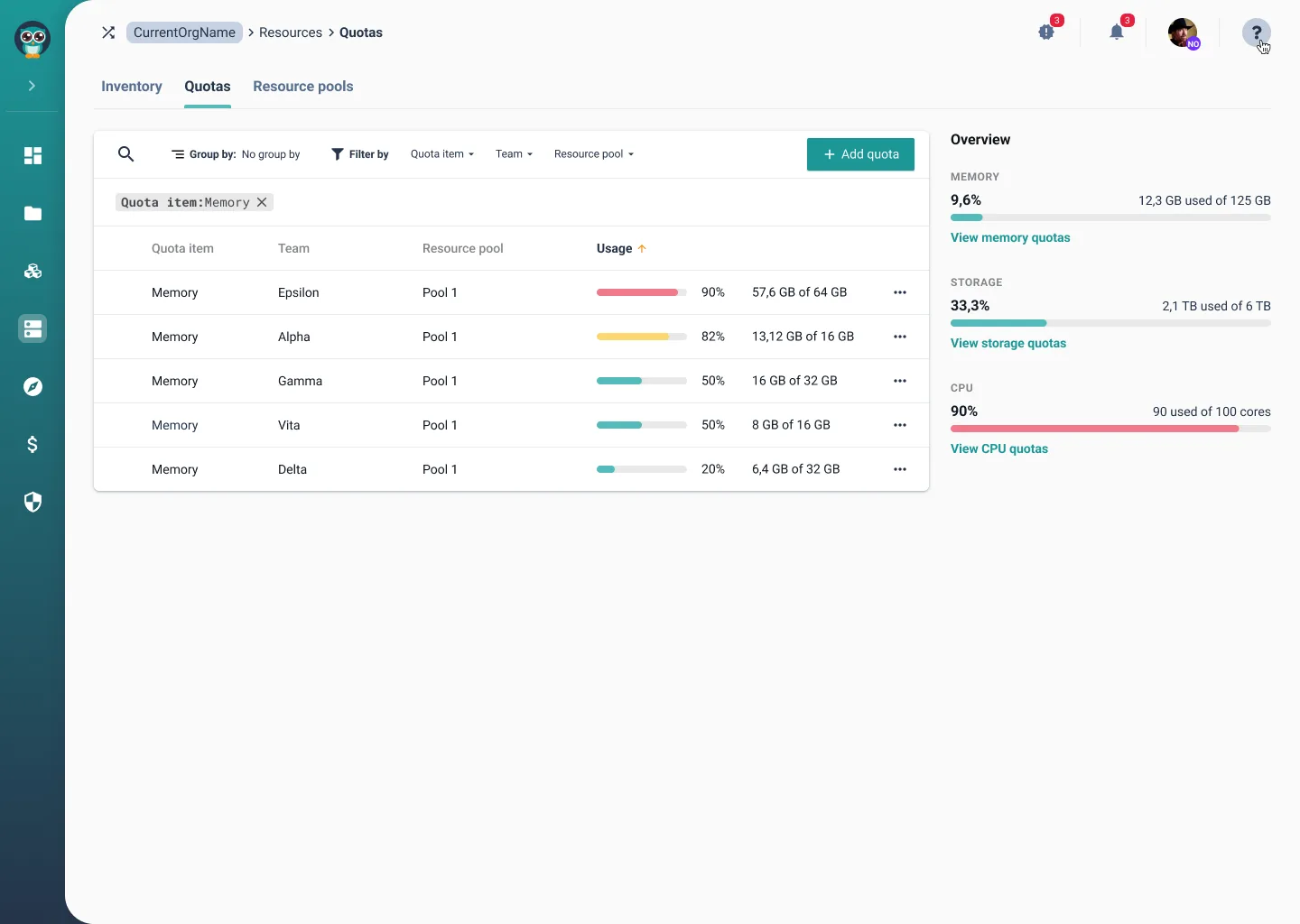Click the Overview memory usage bar

click(x=1110, y=217)
